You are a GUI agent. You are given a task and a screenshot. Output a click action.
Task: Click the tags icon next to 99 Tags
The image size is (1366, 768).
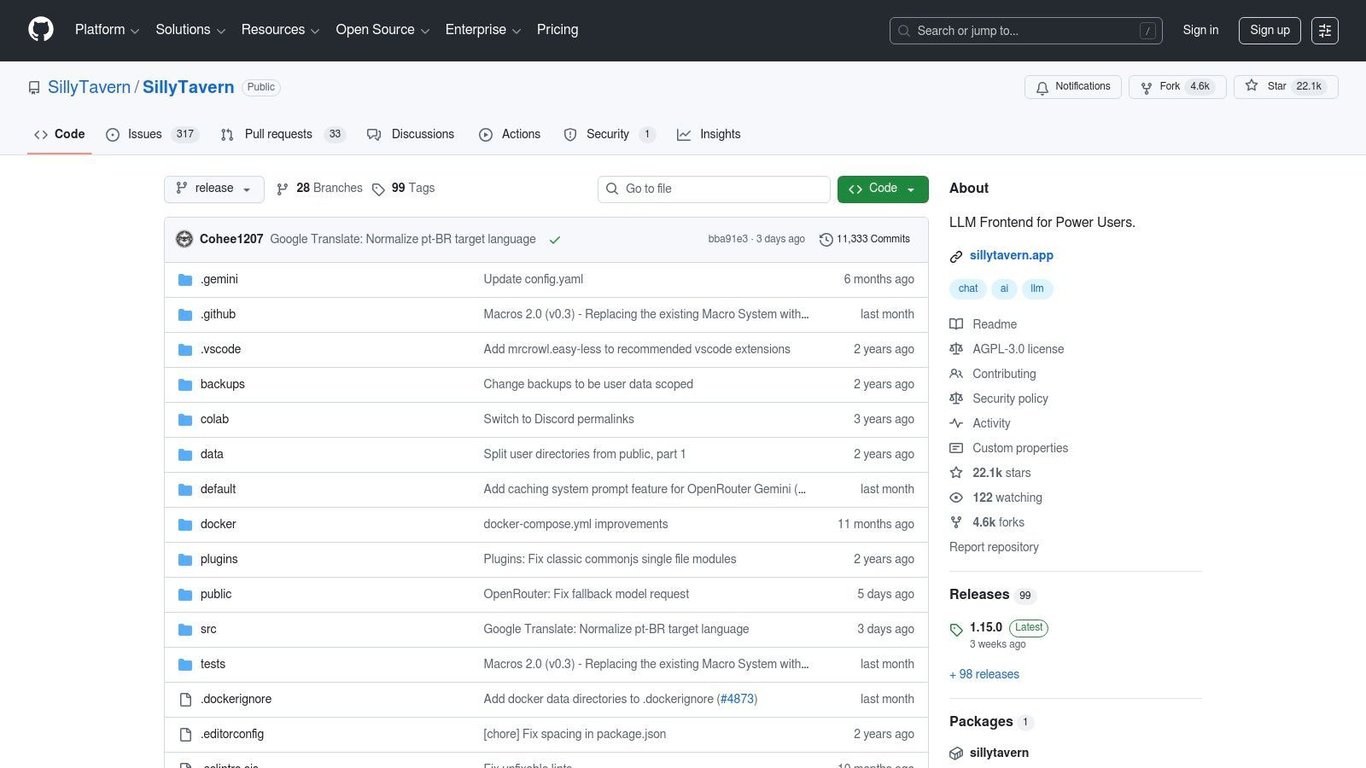click(x=378, y=189)
